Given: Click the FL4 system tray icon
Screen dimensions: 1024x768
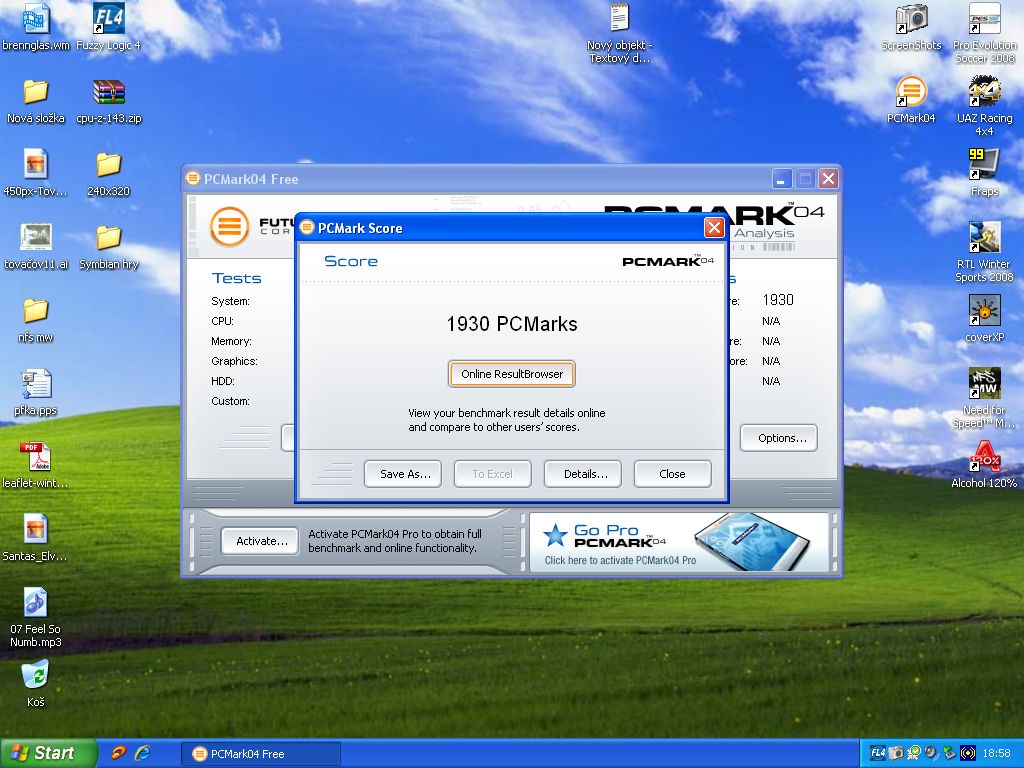Looking at the screenshot, I should point(878,753).
